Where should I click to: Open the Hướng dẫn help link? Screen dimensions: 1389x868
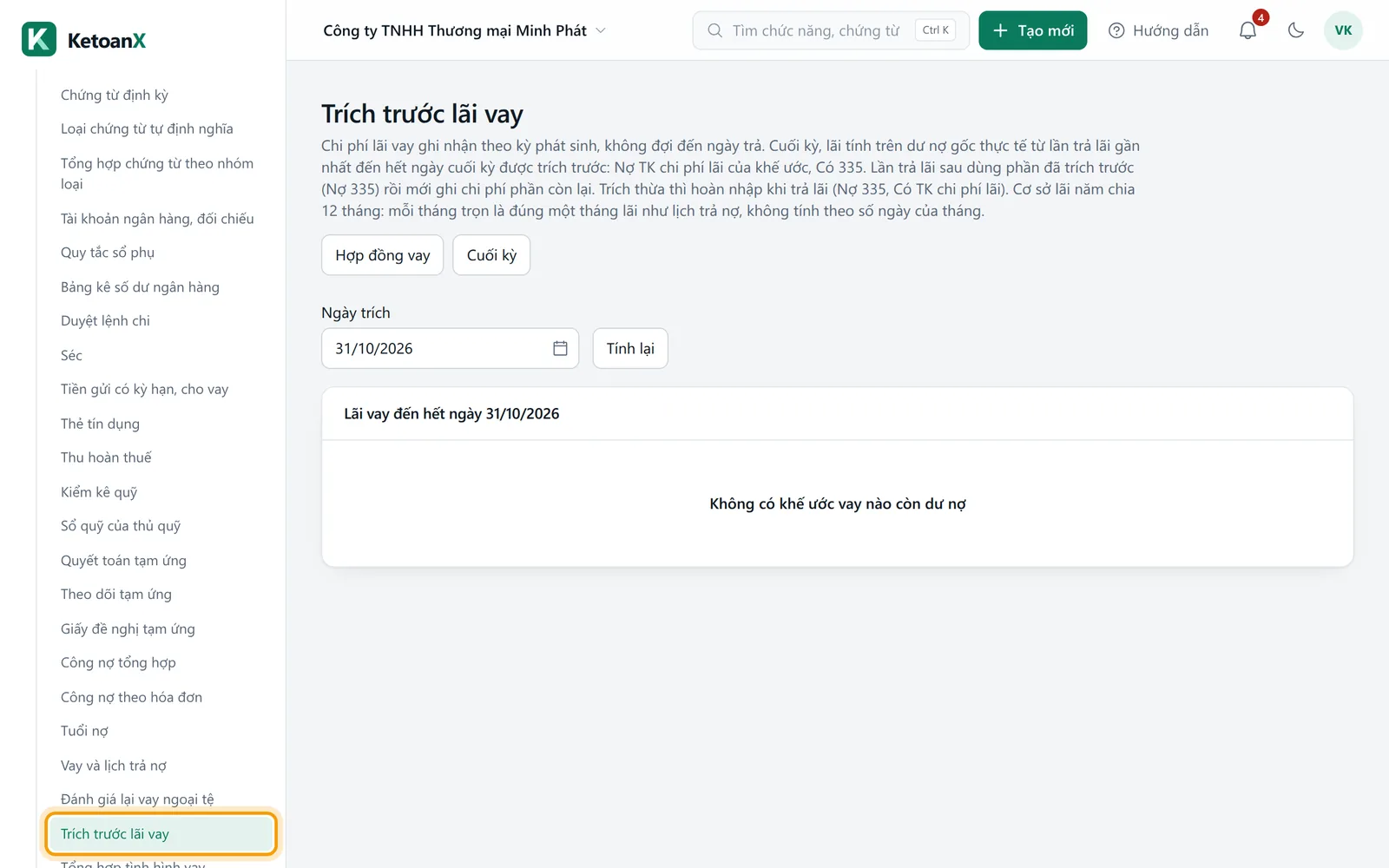(x=1158, y=30)
